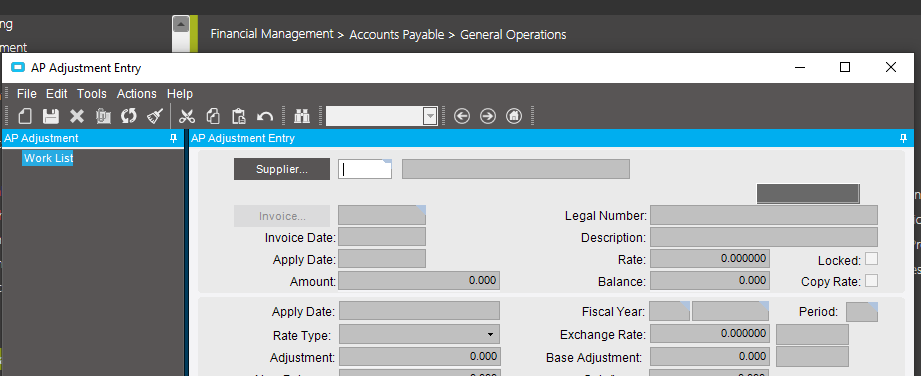The image size is (921, 376).
Task: Click the Invoice number field
Action: [382, 215]
